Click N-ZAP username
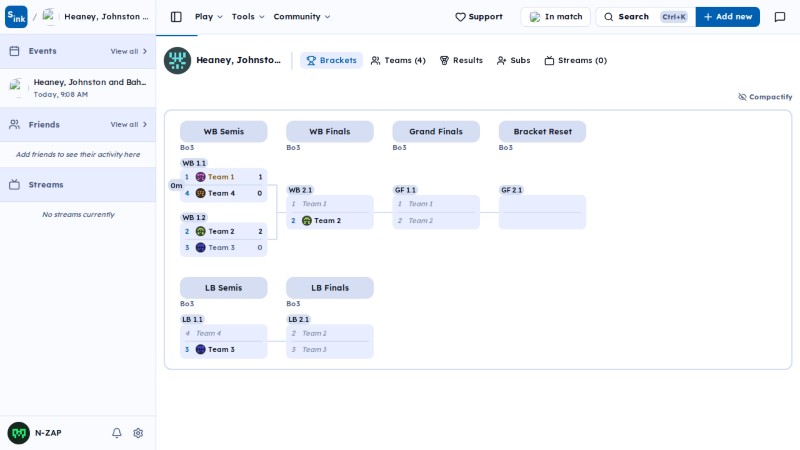Screen dimensions: 800x450 pyautogui.click(x=48, y=433)
